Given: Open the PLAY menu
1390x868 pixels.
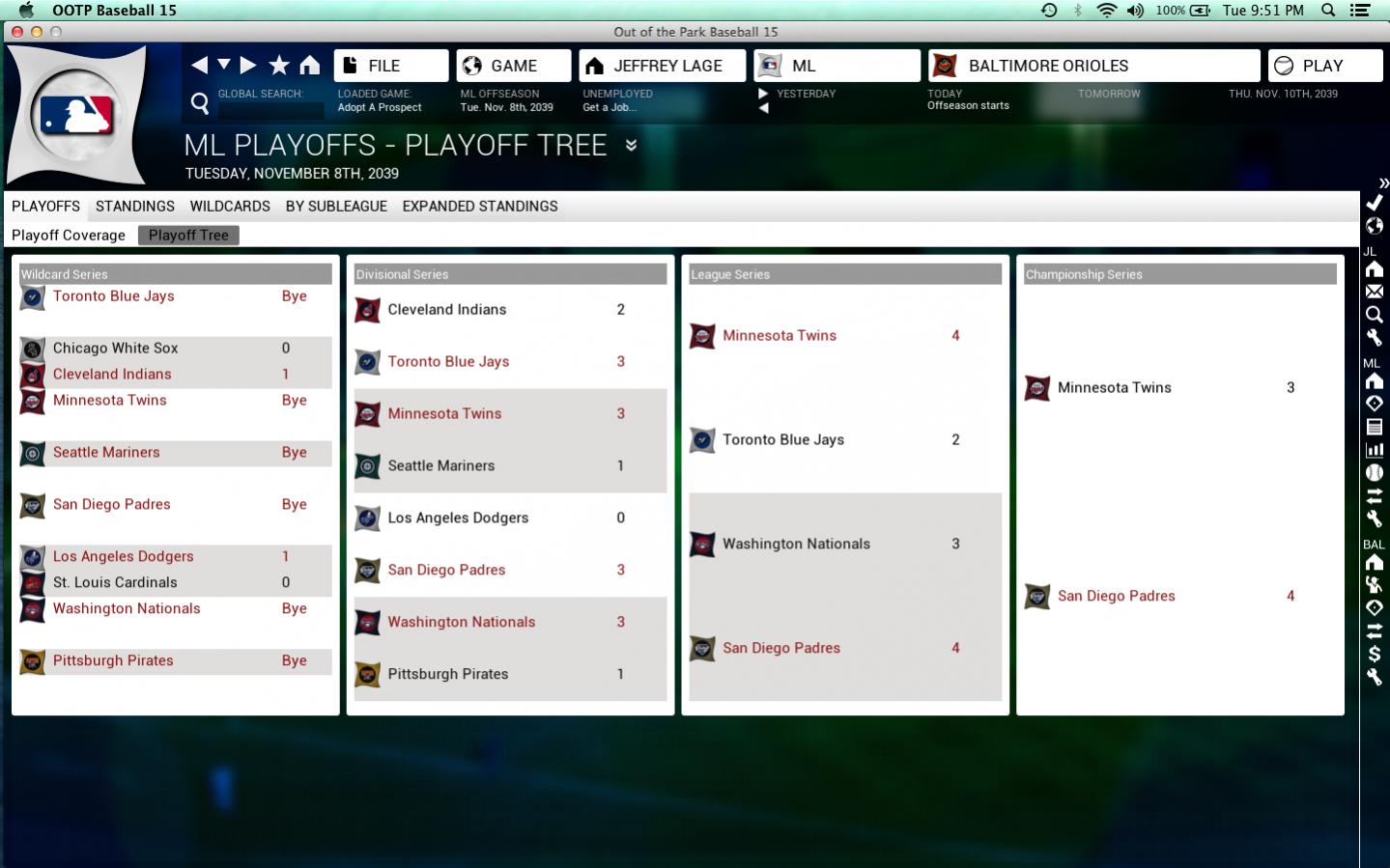Looking at the screenshot, I should [1325, 66].
